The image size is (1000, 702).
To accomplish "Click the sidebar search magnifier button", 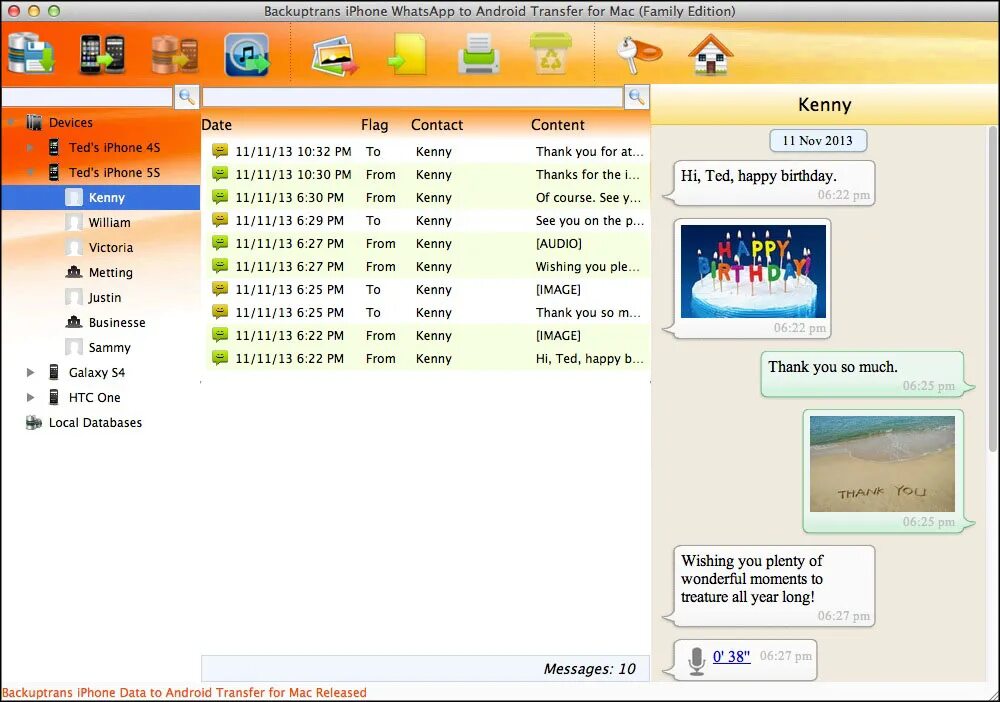I will tap(186, 97).
